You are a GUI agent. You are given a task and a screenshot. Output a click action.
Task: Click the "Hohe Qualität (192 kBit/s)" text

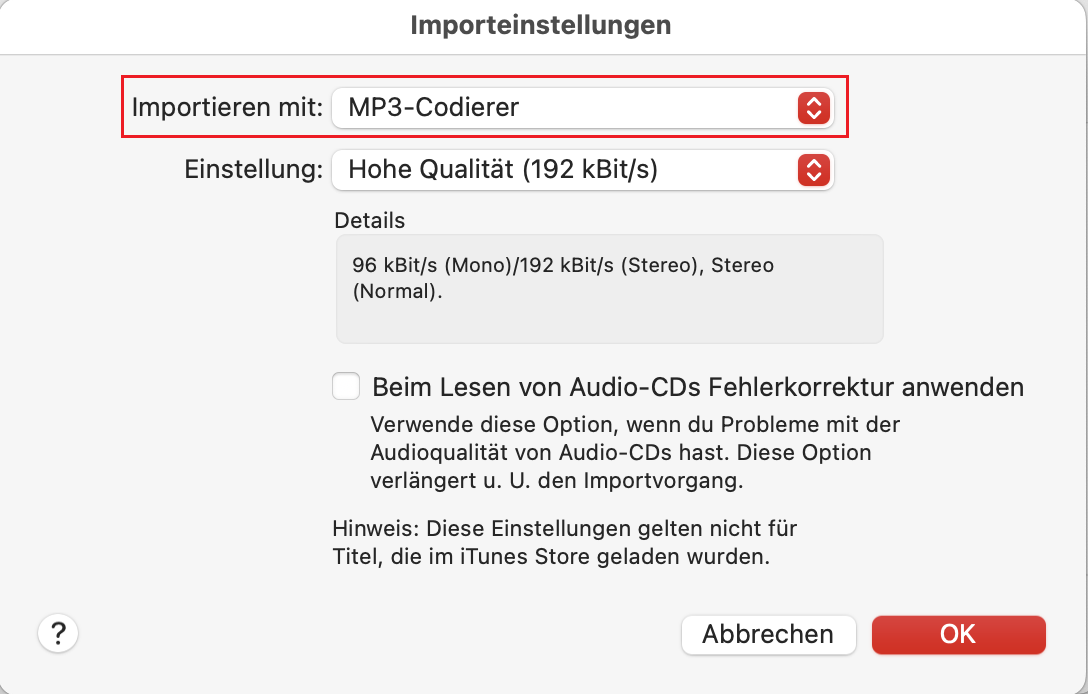[502, 170]
